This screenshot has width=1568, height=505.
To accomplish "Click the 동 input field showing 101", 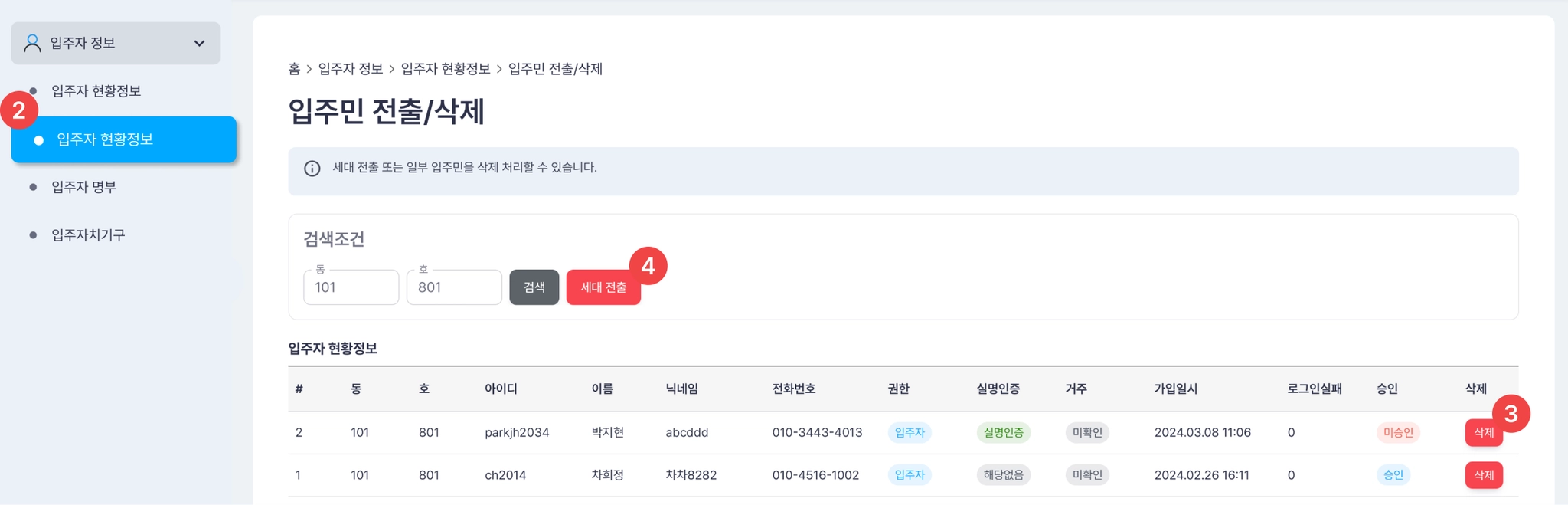I will (351, 287).
